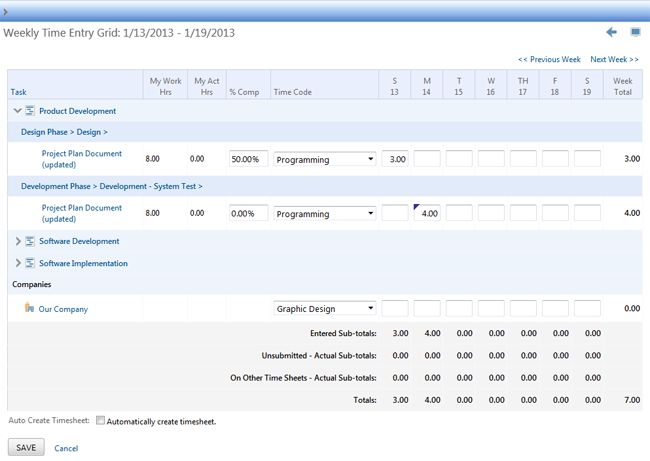Click the My Work Hrs column header
Image resolution: width=650 pixels, height=461 pixels.
coord(165,86)
